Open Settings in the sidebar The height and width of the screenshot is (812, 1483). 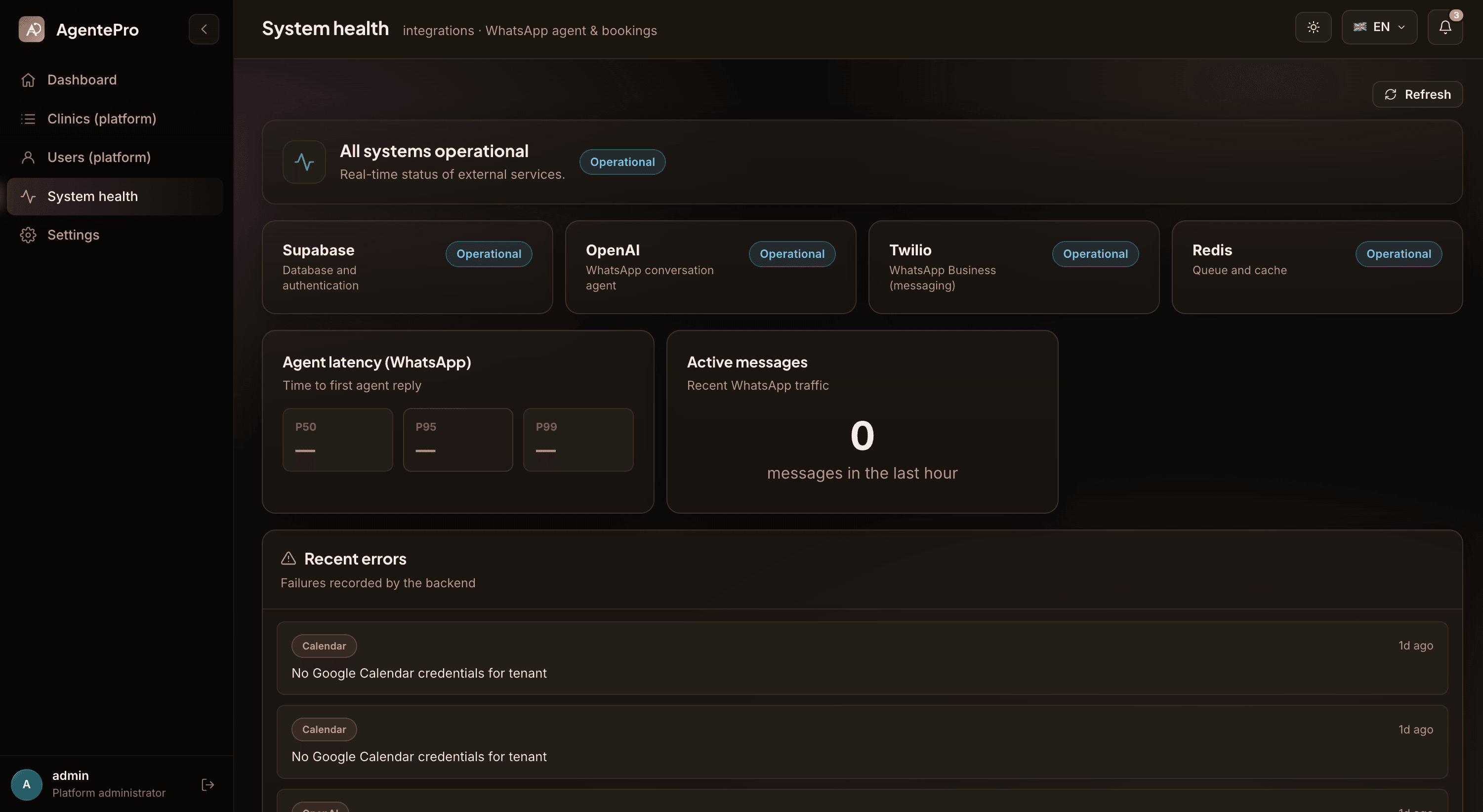(115, 235)
